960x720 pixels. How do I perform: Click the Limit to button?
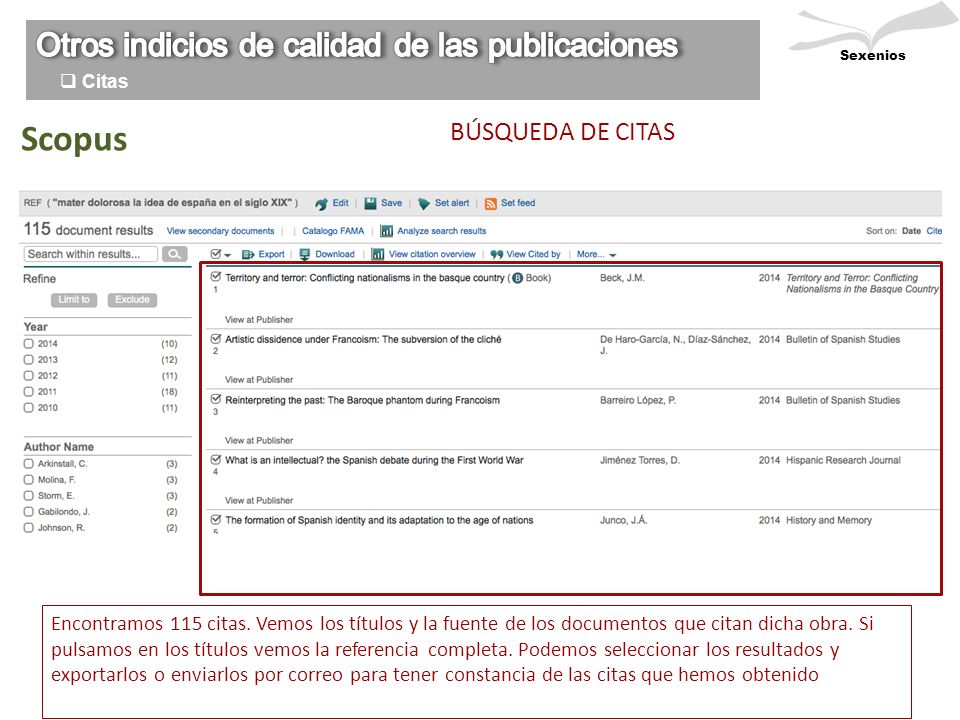[x=74, y=299]
